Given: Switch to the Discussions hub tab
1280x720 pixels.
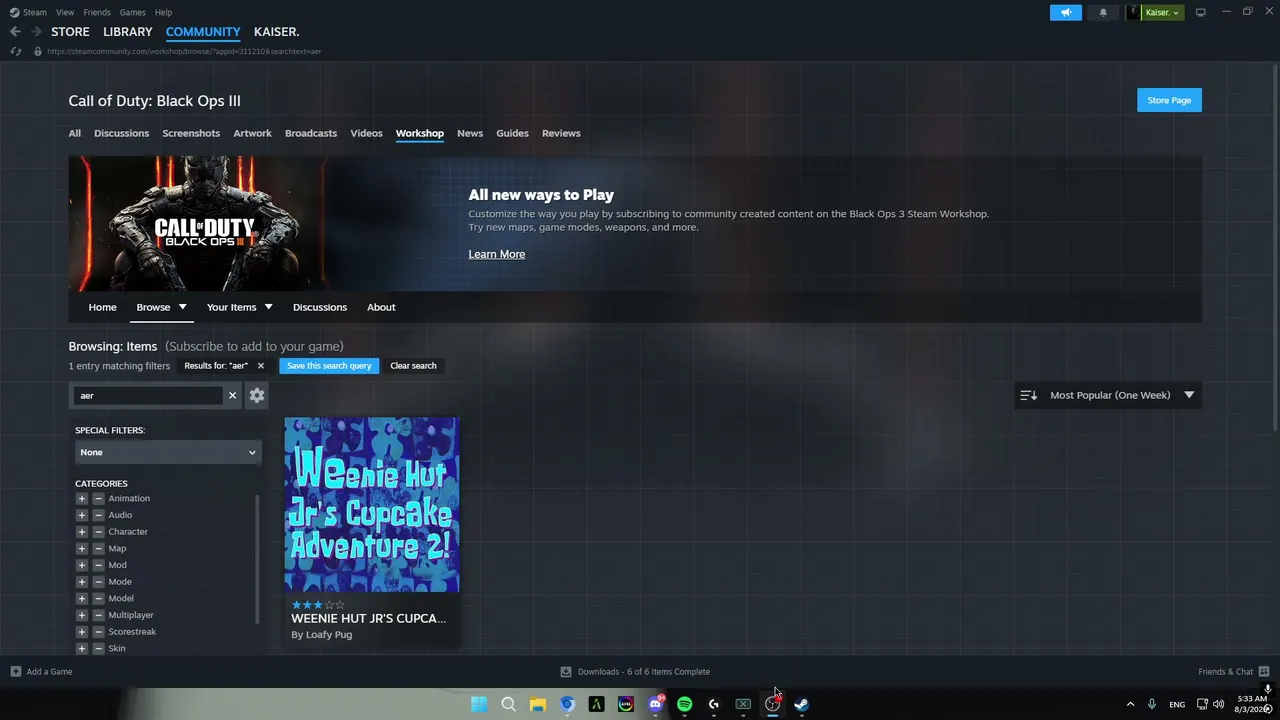Looking at the screenshot, I should (121, 133).
